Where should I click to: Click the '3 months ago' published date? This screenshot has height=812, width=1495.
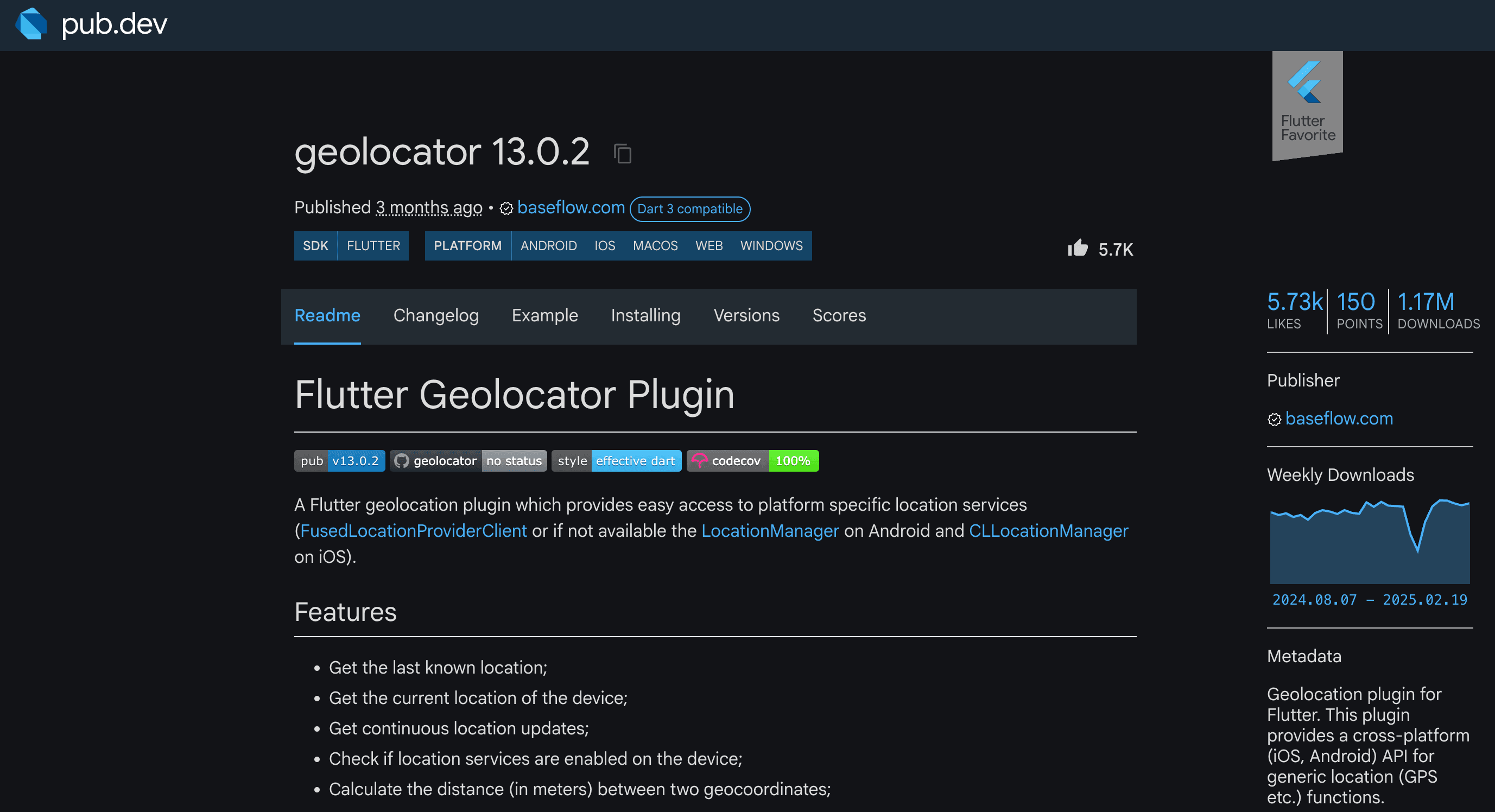(x=429, y=207)
